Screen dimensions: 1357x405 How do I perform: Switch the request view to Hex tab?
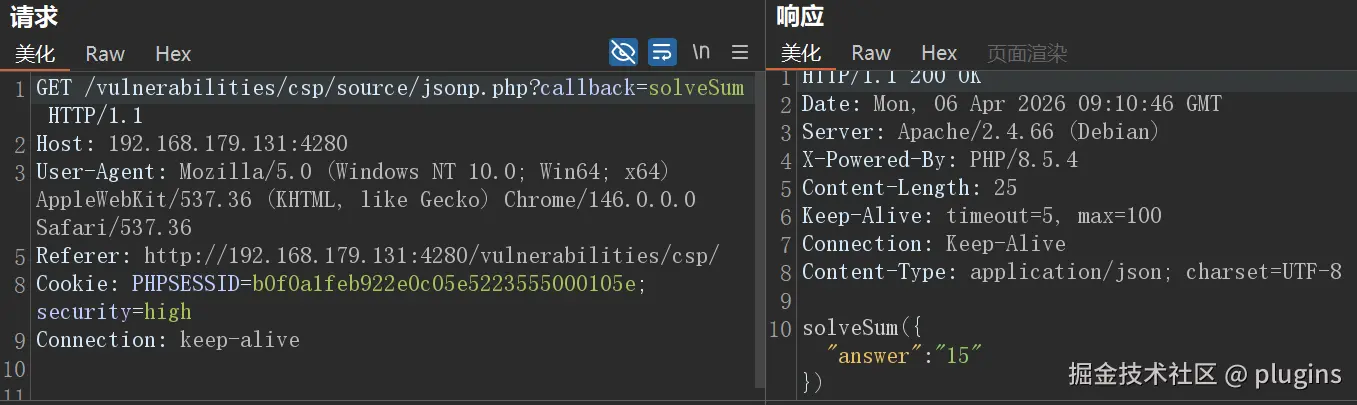click(x=173, y=54)
